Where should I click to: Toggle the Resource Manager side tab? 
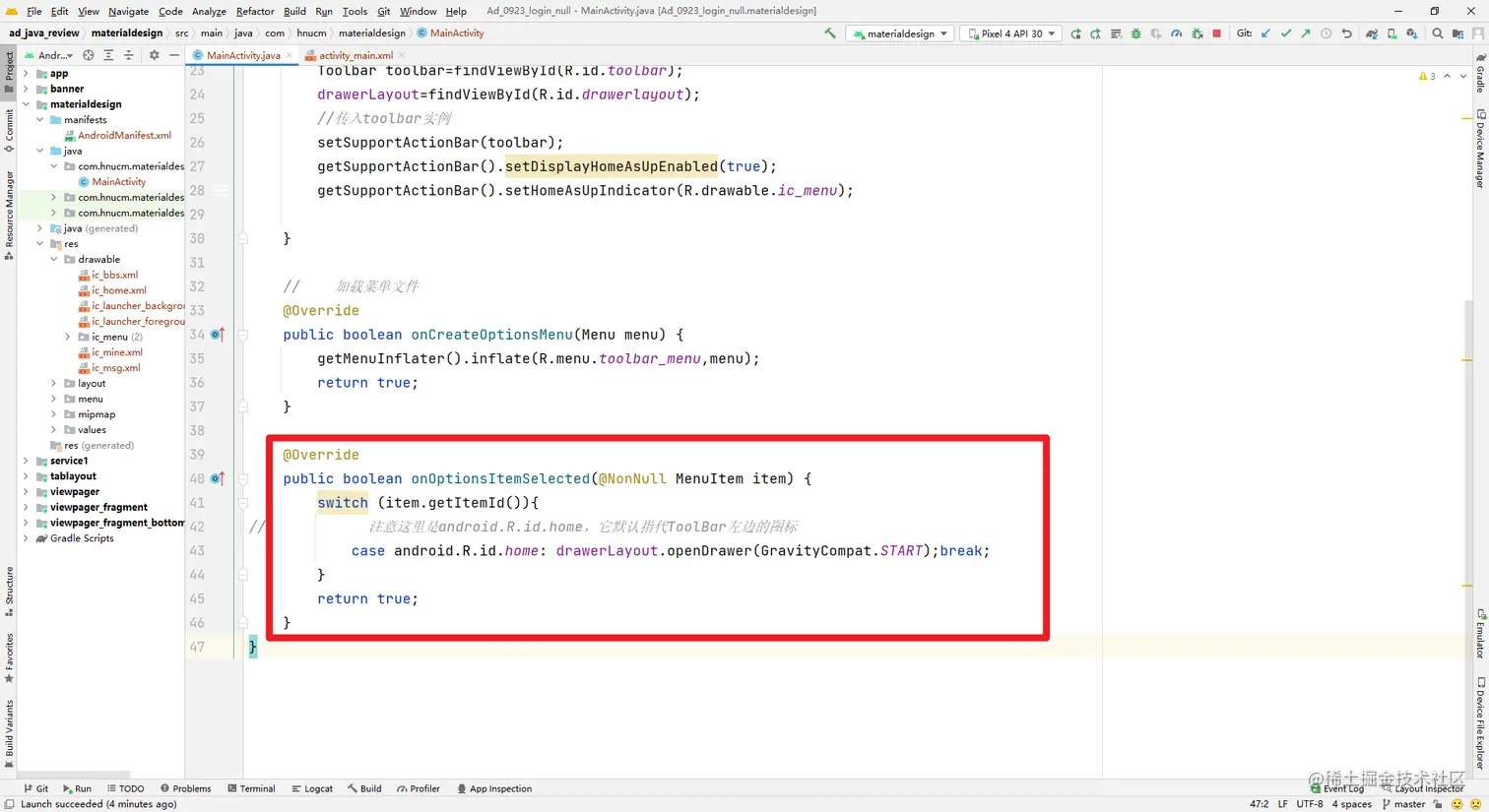pyautogui.click(x=9, y=215)
